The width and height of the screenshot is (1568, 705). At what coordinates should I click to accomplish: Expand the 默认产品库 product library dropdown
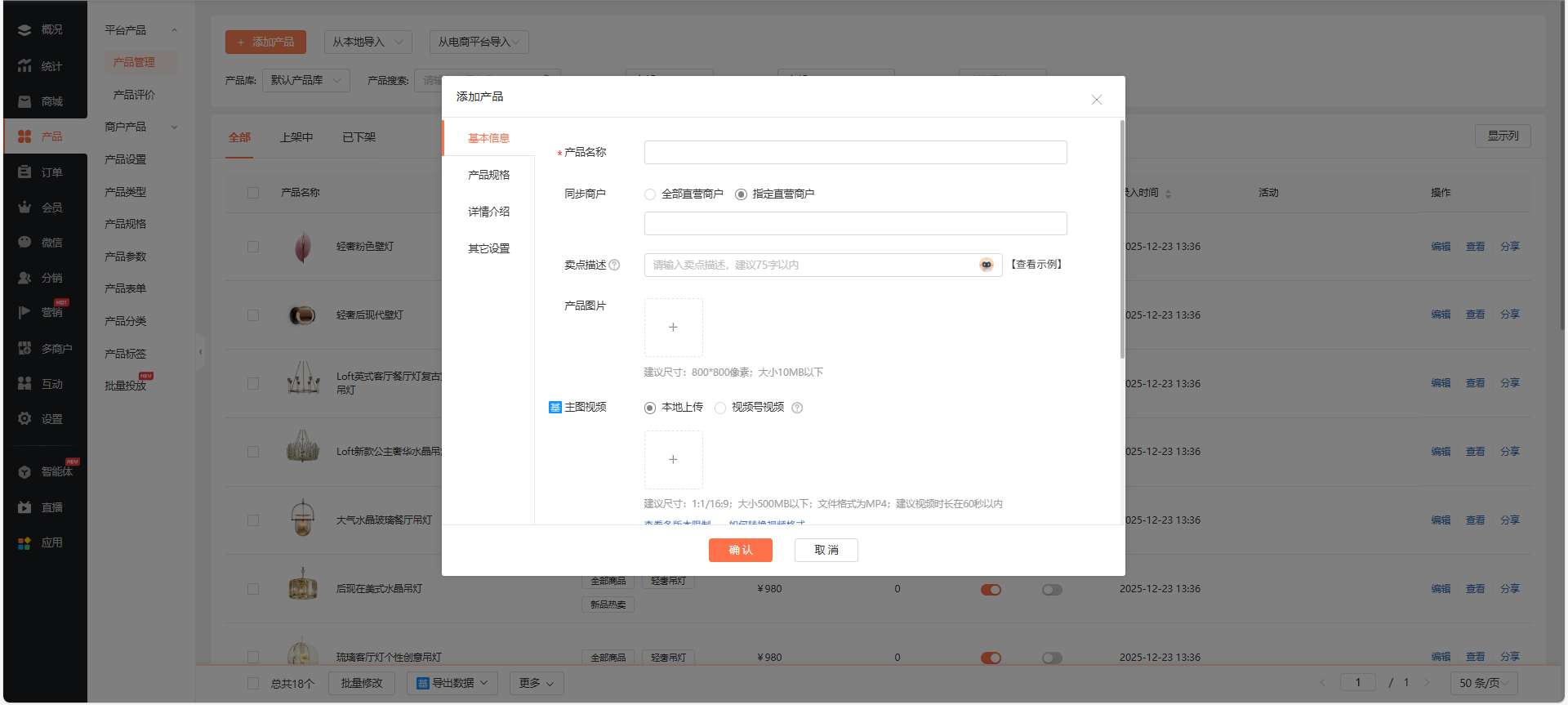pyautogui.click(x=305, y=80)
